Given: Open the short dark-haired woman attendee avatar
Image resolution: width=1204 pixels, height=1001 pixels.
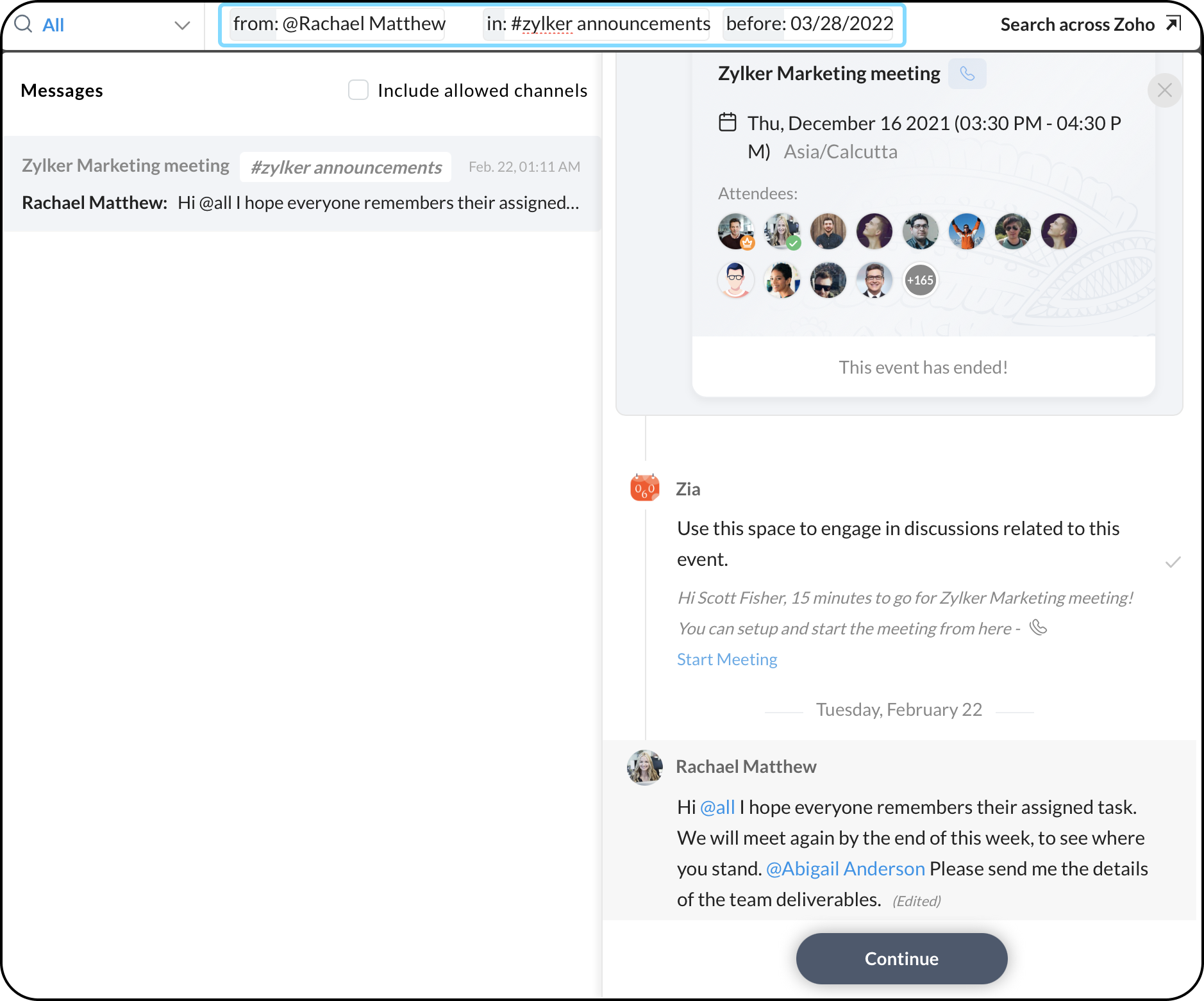Looking at the screenshot, I should click(x=782, y=280).
